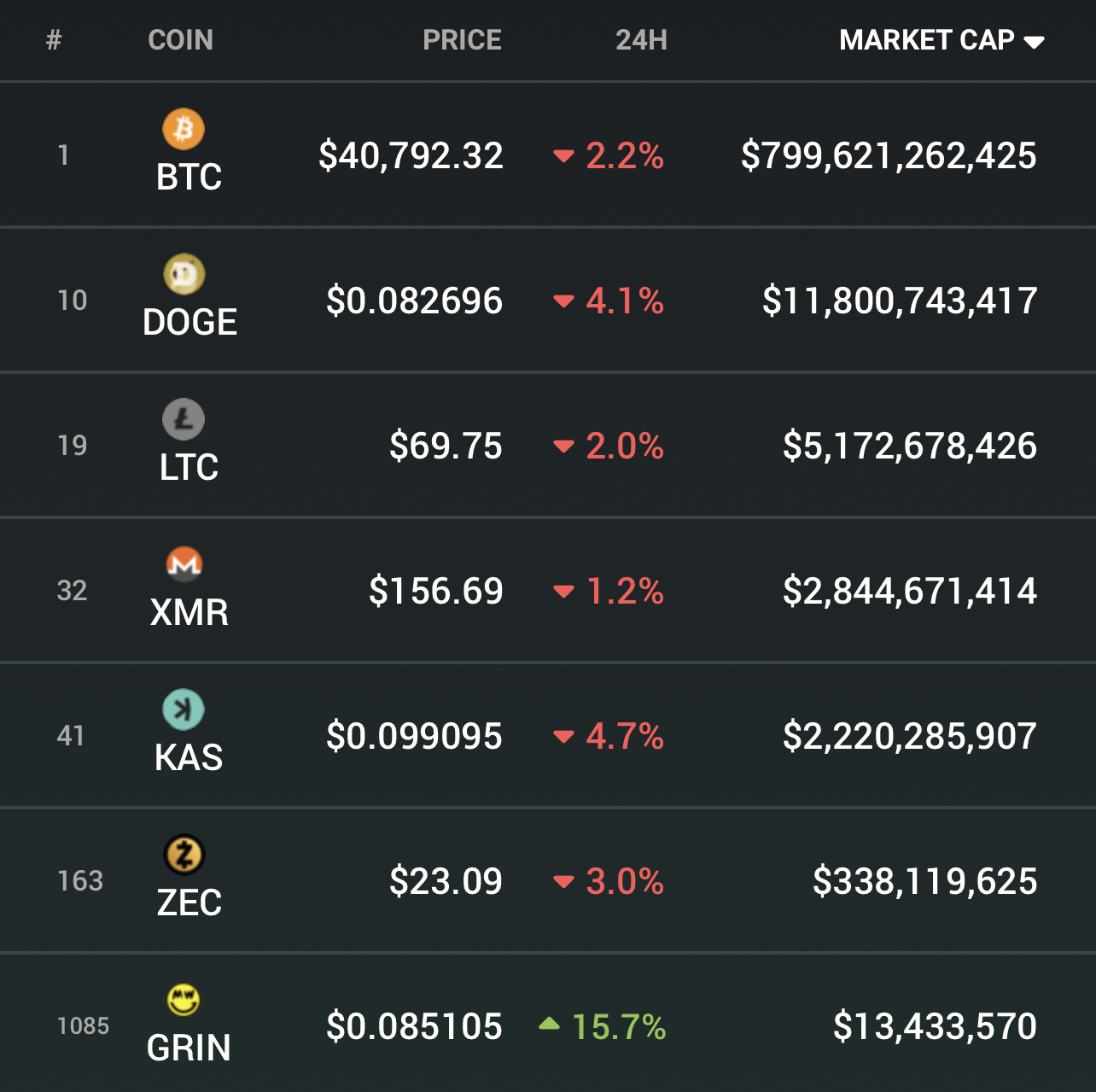Click the Zcash logo icon
Screen dimensions: 1096x1092
[184, 855]
